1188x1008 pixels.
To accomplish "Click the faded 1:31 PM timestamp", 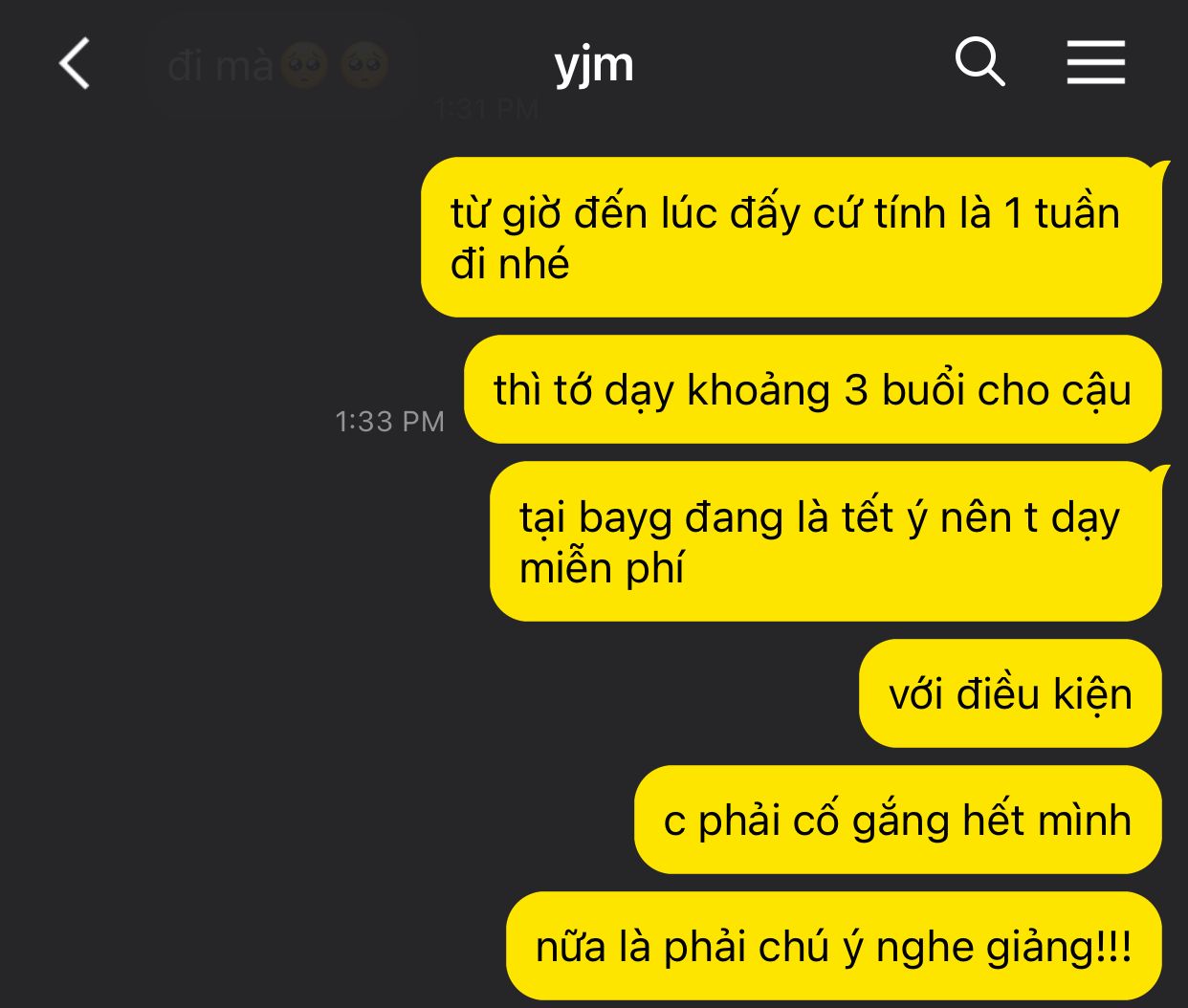I will coord(486,109).
